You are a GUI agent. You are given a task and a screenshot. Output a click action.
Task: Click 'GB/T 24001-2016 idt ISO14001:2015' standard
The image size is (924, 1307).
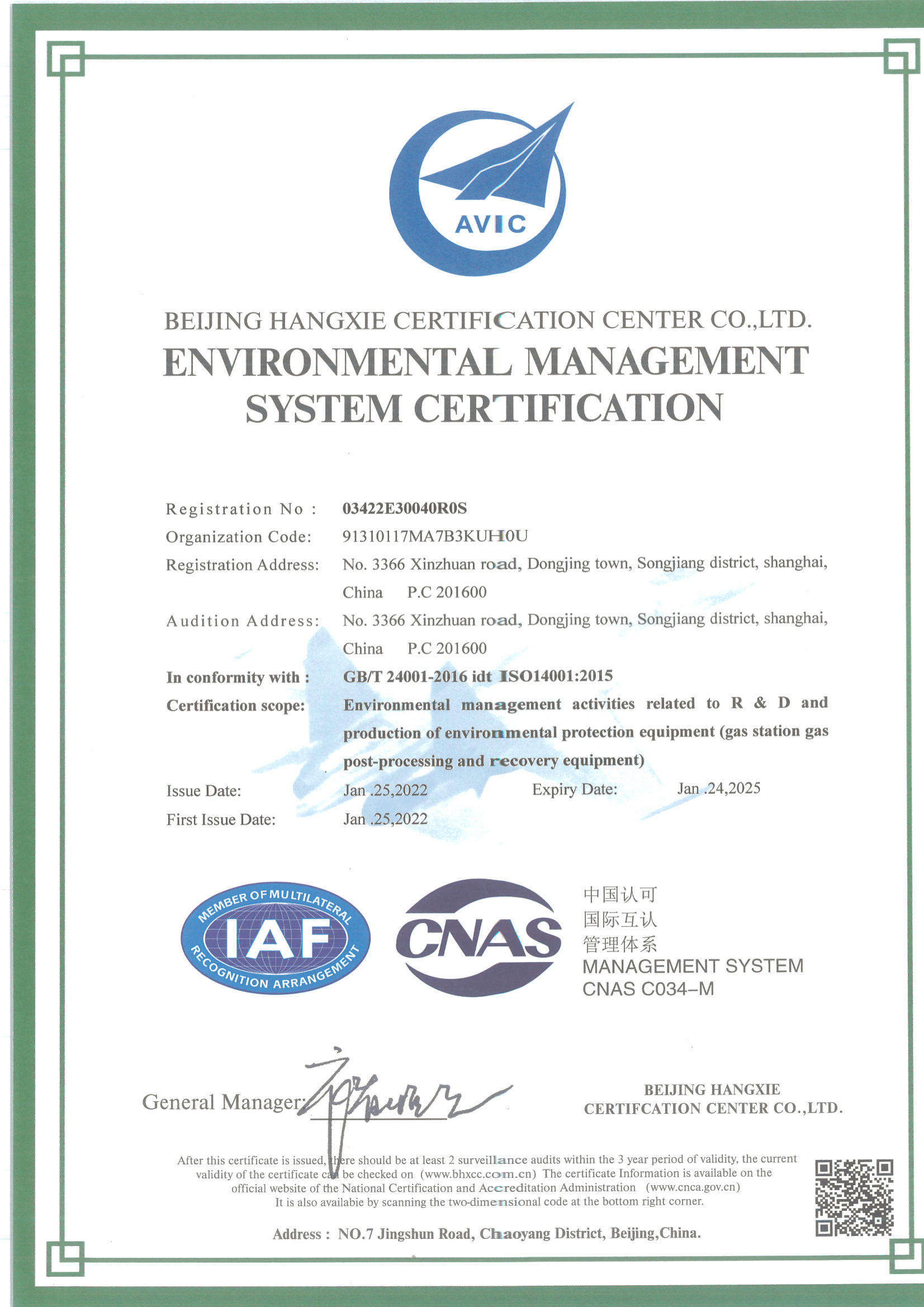pyautogui.click(x=478, y=676)
